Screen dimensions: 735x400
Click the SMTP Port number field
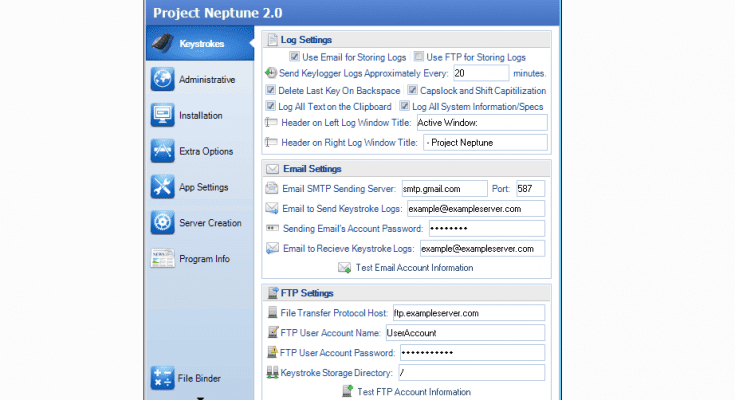pyautogui.click(x=531, y=188)
